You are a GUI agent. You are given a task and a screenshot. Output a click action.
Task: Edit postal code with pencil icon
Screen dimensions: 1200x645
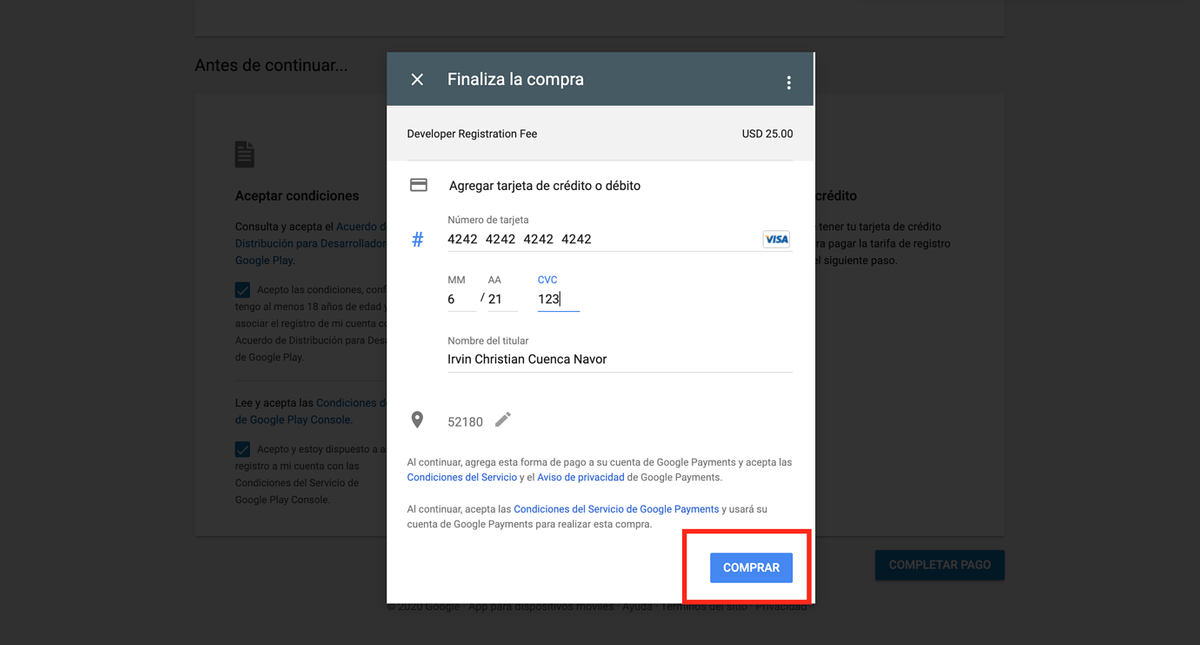coord(503,420)
